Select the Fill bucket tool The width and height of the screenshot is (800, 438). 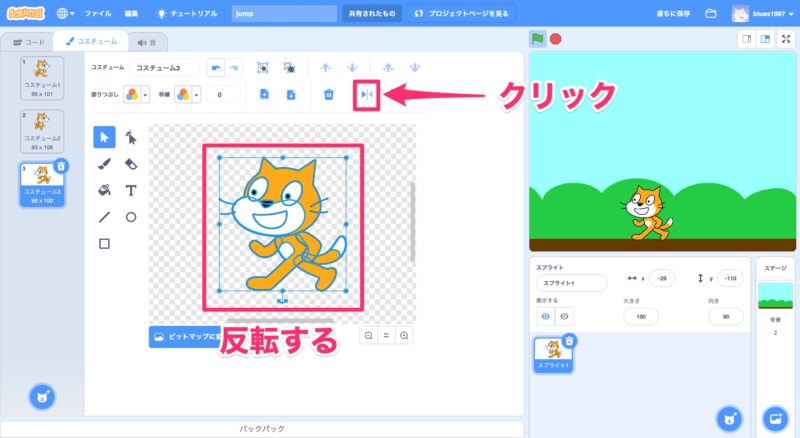tap(104, 189)
